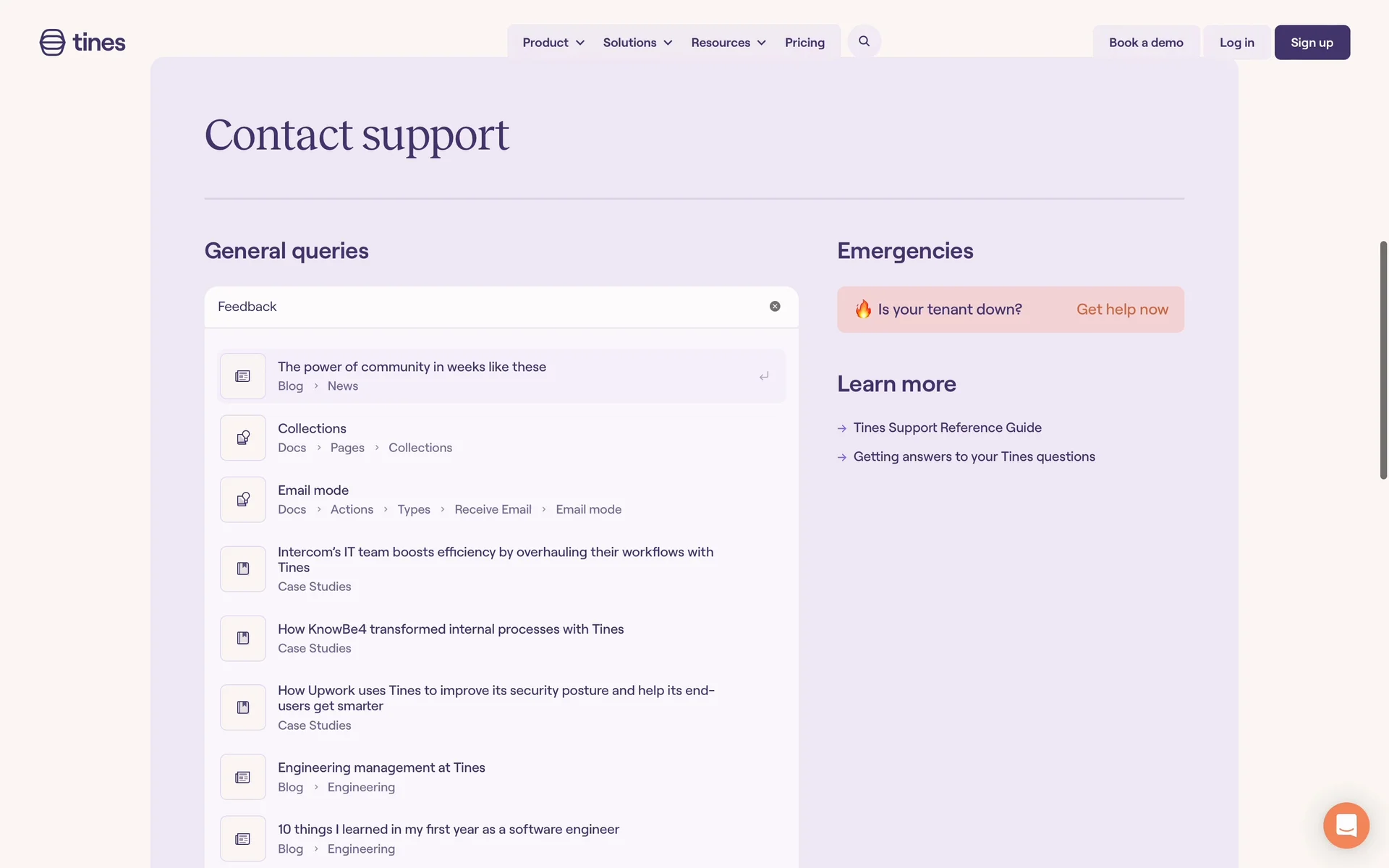This screenshot has height=868, width=1389.
Task: Click the Collections docs result icon
Action: coord(243,438)
